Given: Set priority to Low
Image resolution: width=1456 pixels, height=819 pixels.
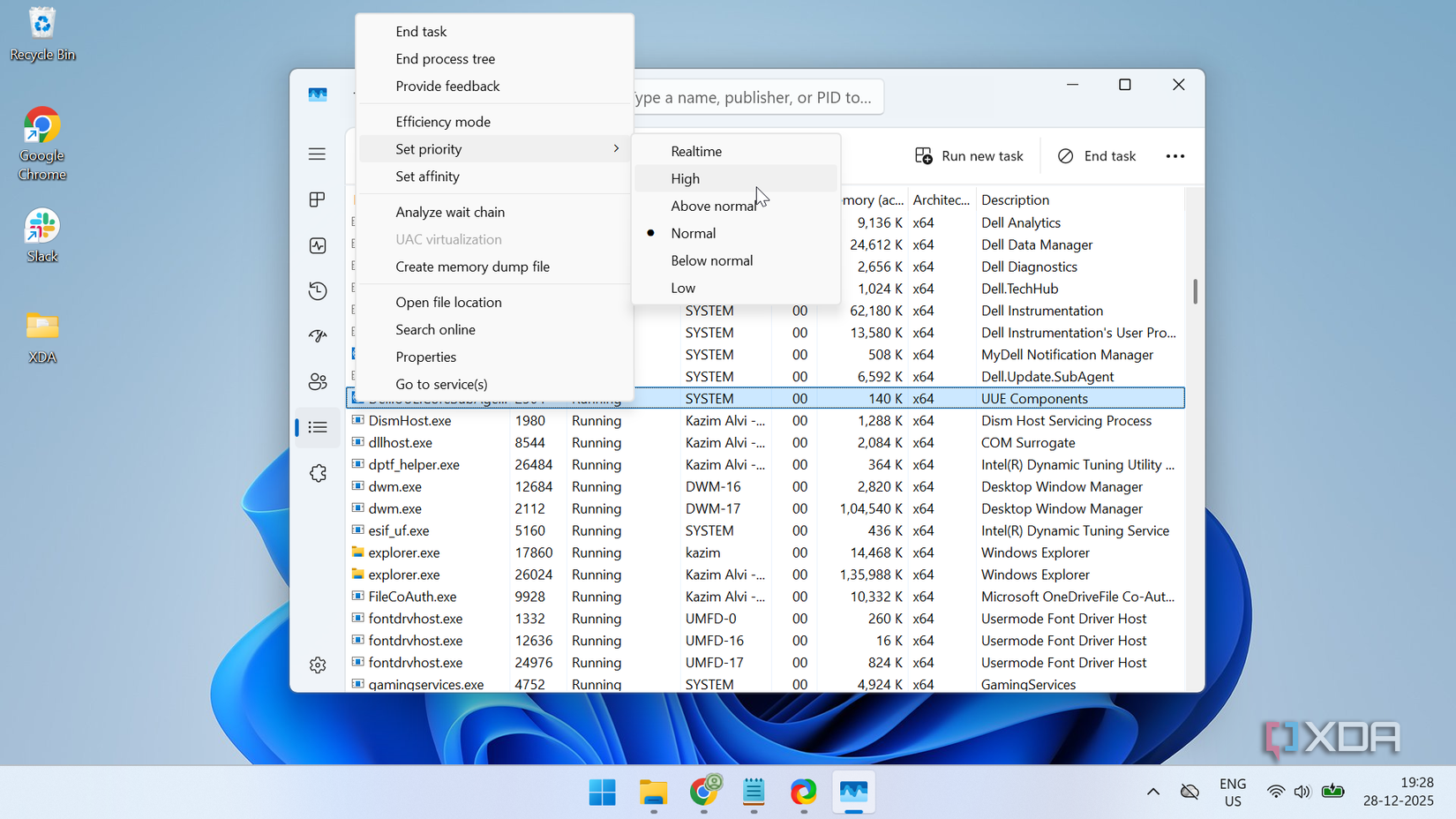Looking at the screenshot, I should 736,288.
